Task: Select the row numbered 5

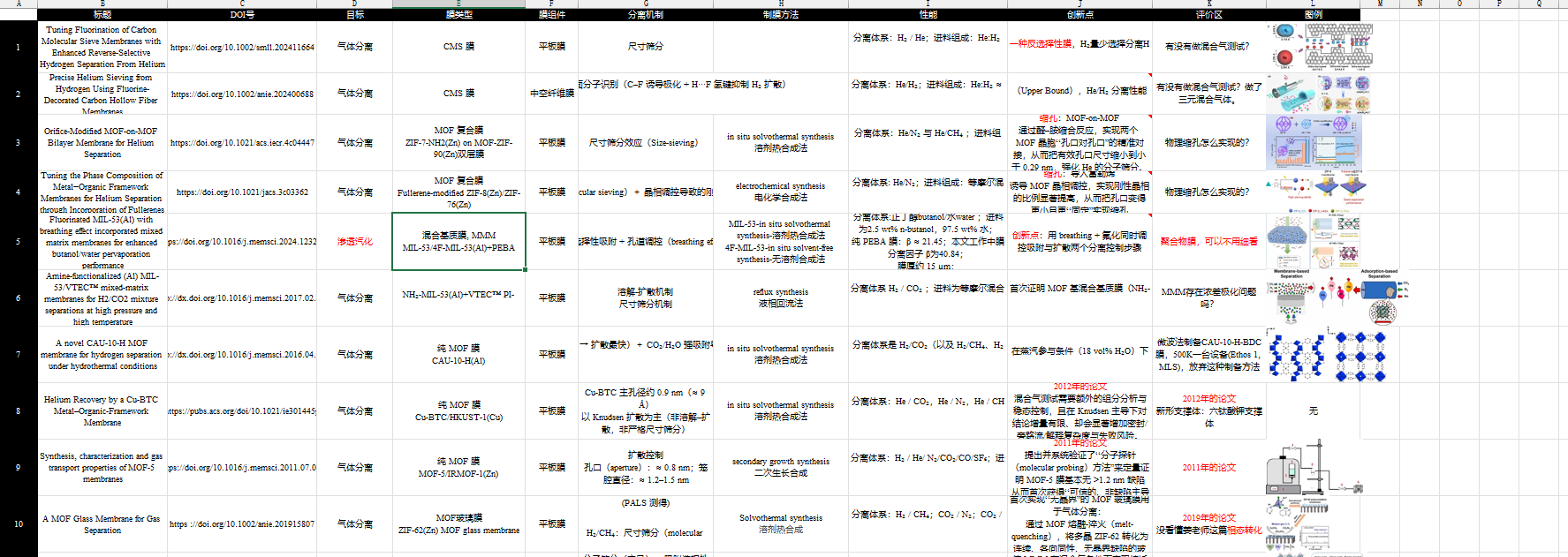Action: tap(19, 241)
